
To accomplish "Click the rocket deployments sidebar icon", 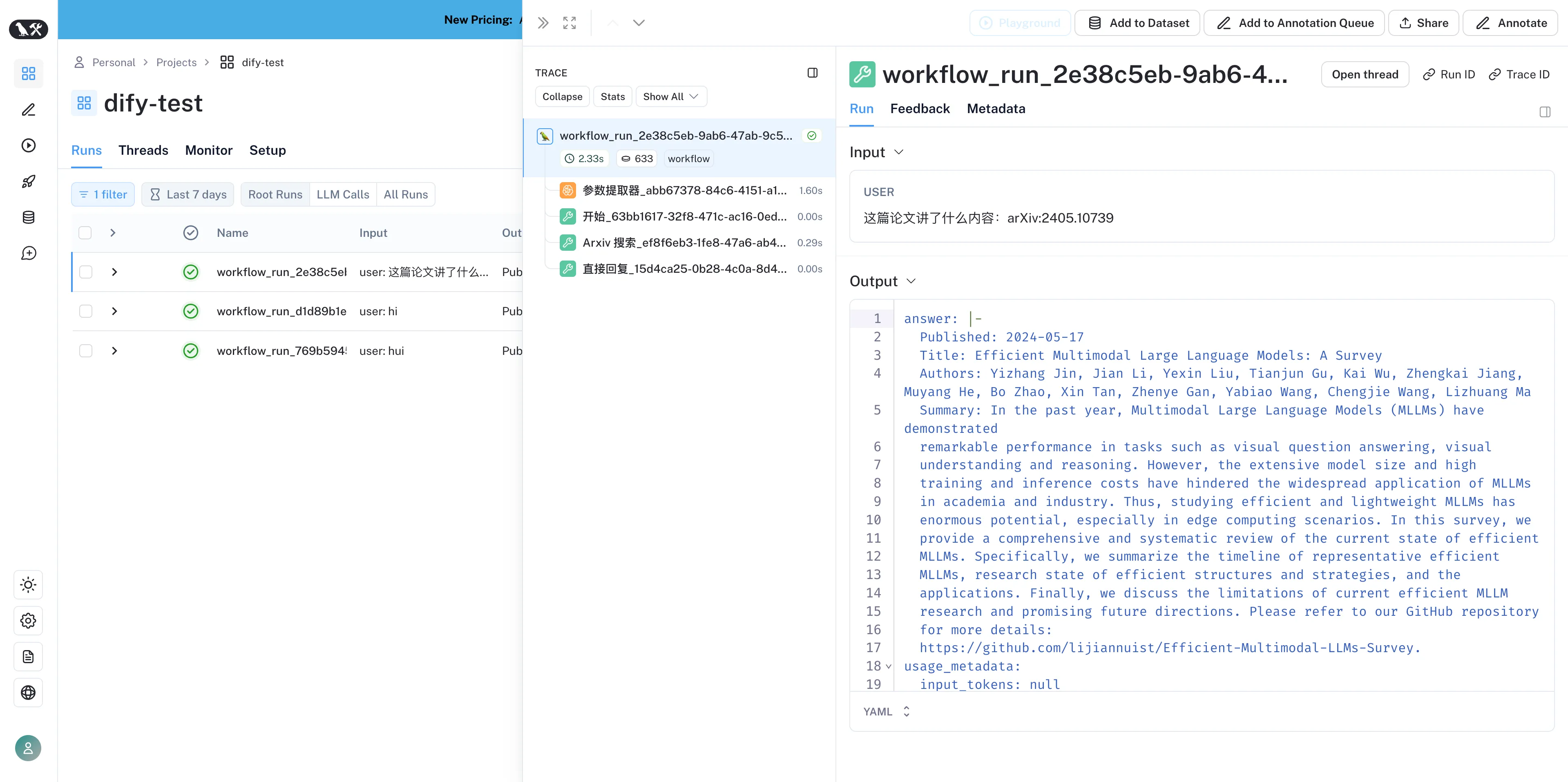I will (x=28, y=181).
